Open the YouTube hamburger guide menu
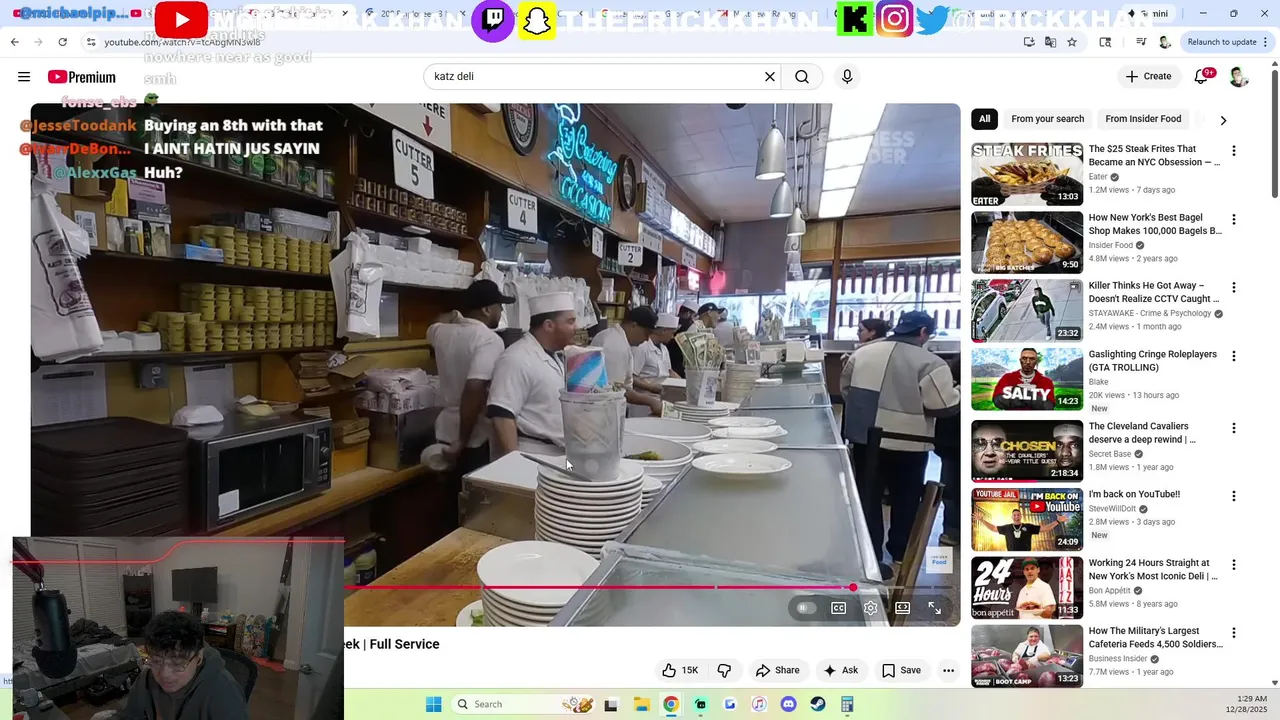 click(x=24, y=77)
